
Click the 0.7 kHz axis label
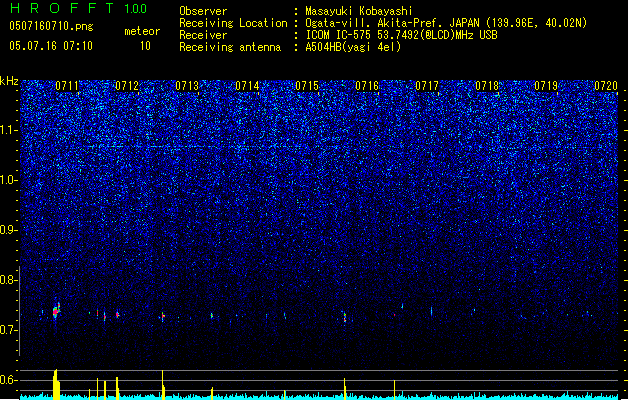click(9, 330)
